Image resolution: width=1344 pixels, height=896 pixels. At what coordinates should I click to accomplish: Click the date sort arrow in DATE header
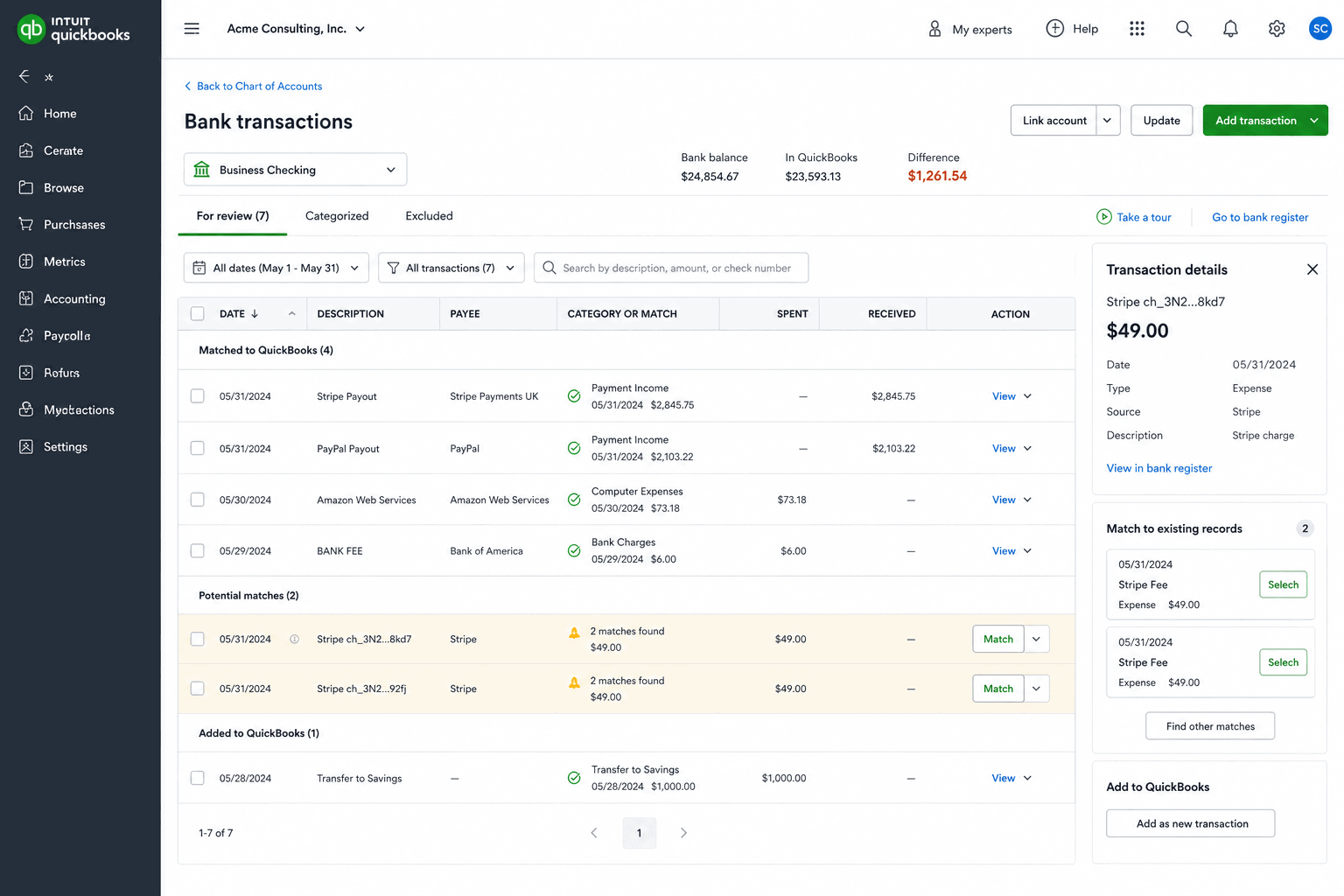point(255,313)
